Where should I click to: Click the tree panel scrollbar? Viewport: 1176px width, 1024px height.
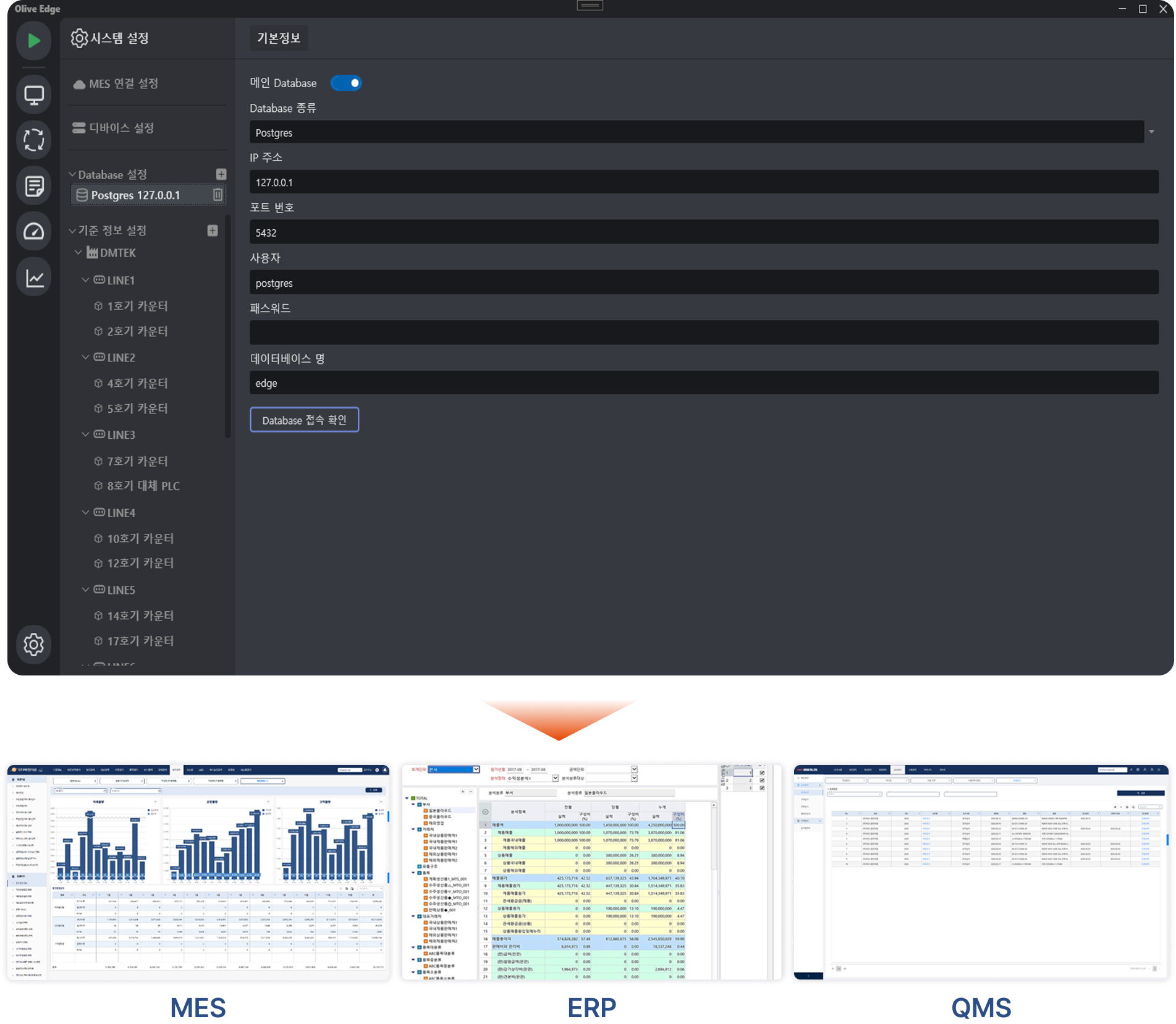228,327
